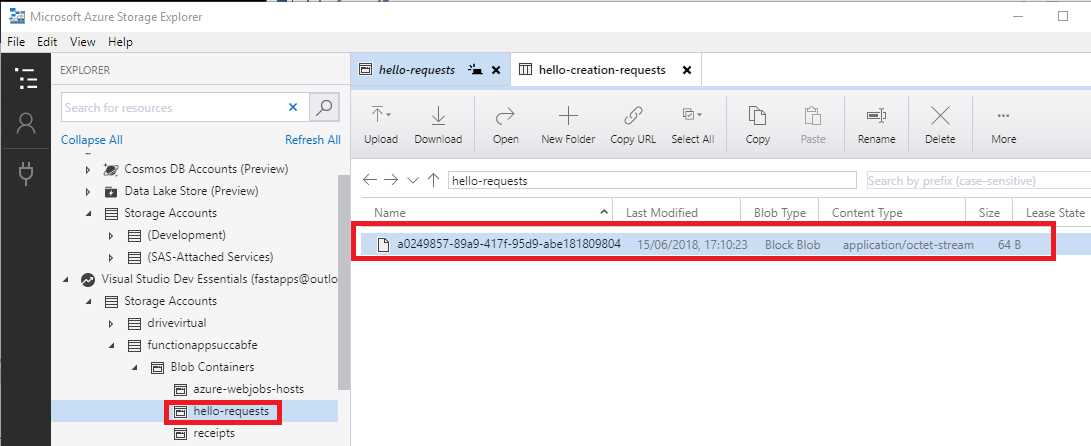
Task: Collapse the Blob Containers node
Action: point(134,367)
